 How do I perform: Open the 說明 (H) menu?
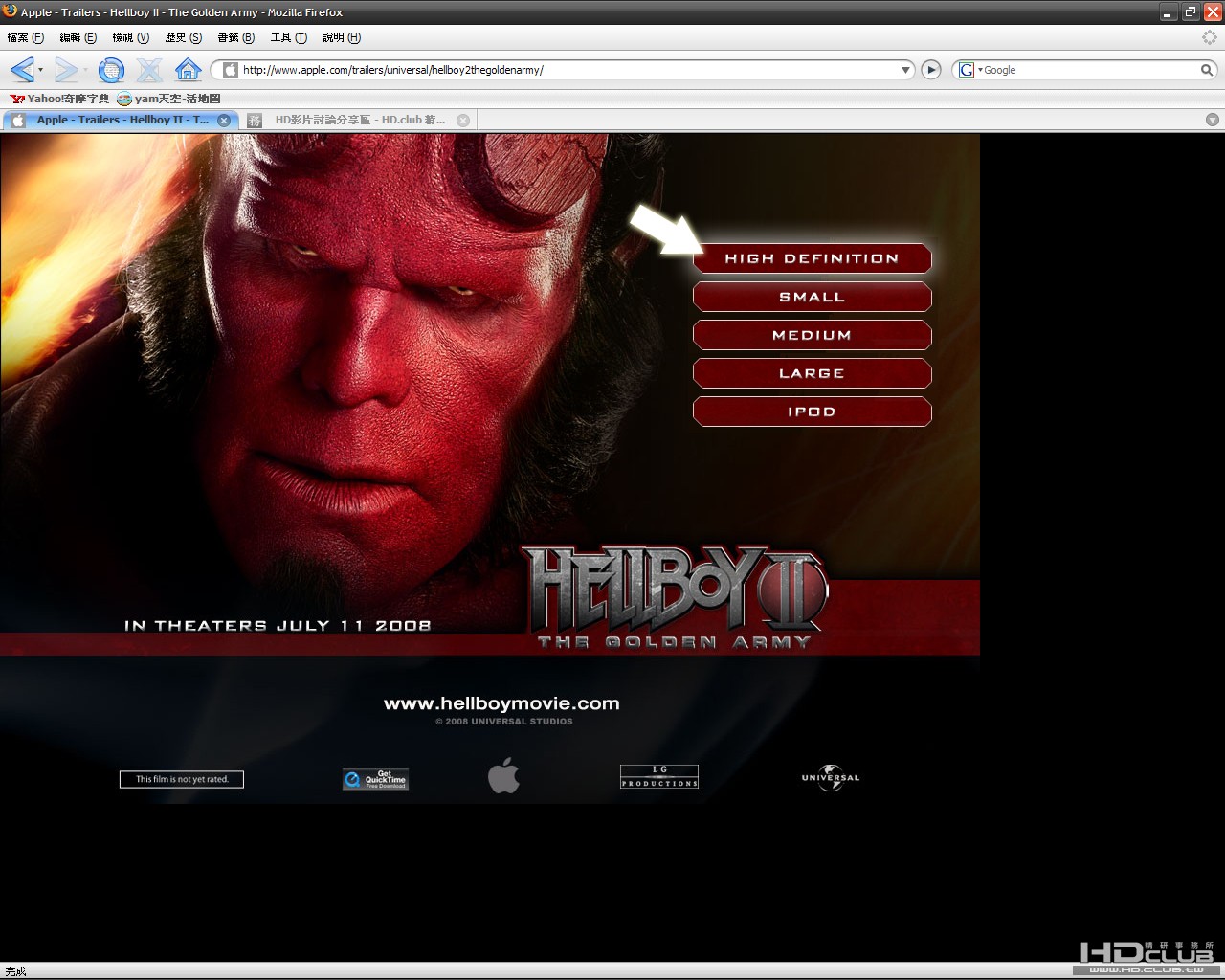[x=342, y=37]
